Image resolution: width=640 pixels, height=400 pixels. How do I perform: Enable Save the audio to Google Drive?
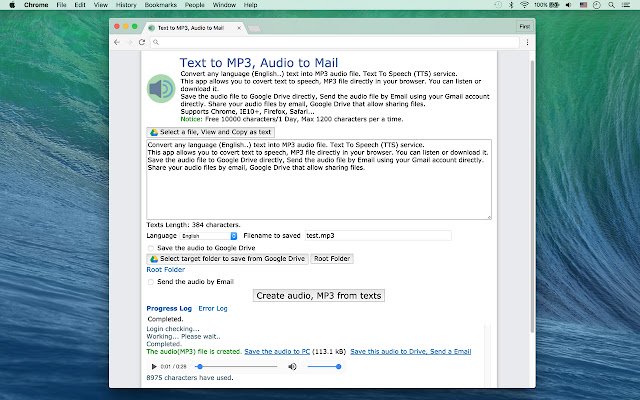[151, 248]
